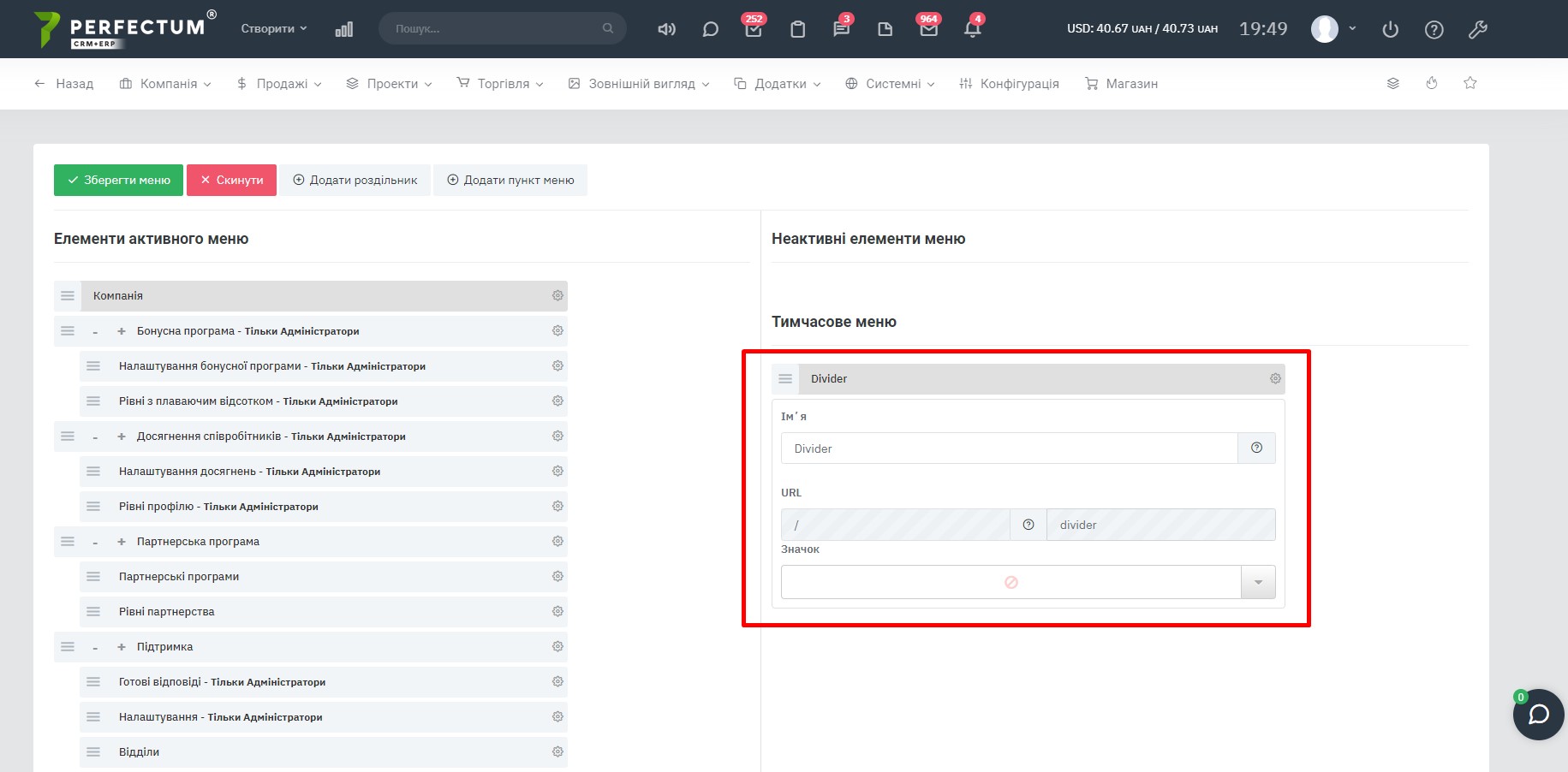The width and height of the screenshot is (1568, 772).
Task: Open the live chat bubble widget
Action: coord(1538,714)
